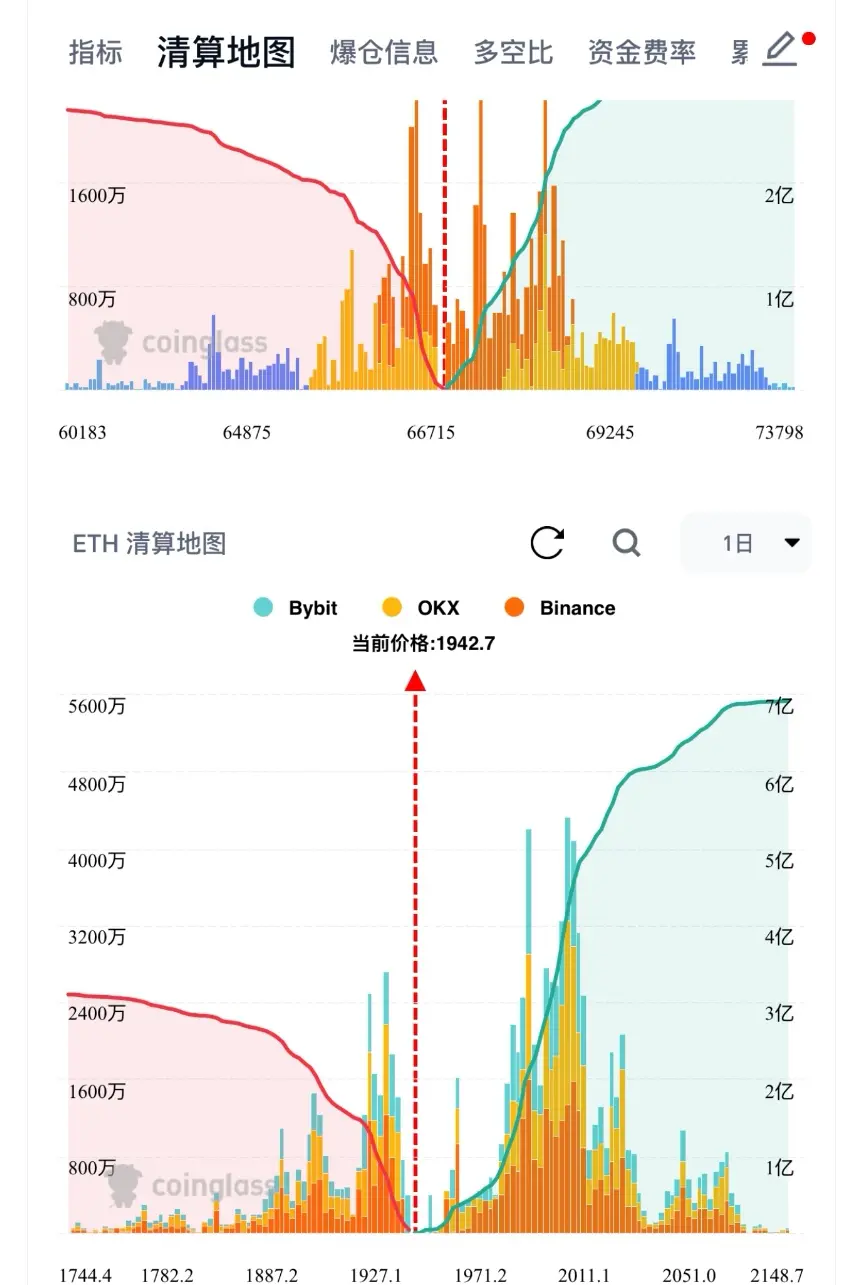Open the search magnifier icon
Image resolution: width=843 pixels, height=1285 pixels.
tap(626, 543)
